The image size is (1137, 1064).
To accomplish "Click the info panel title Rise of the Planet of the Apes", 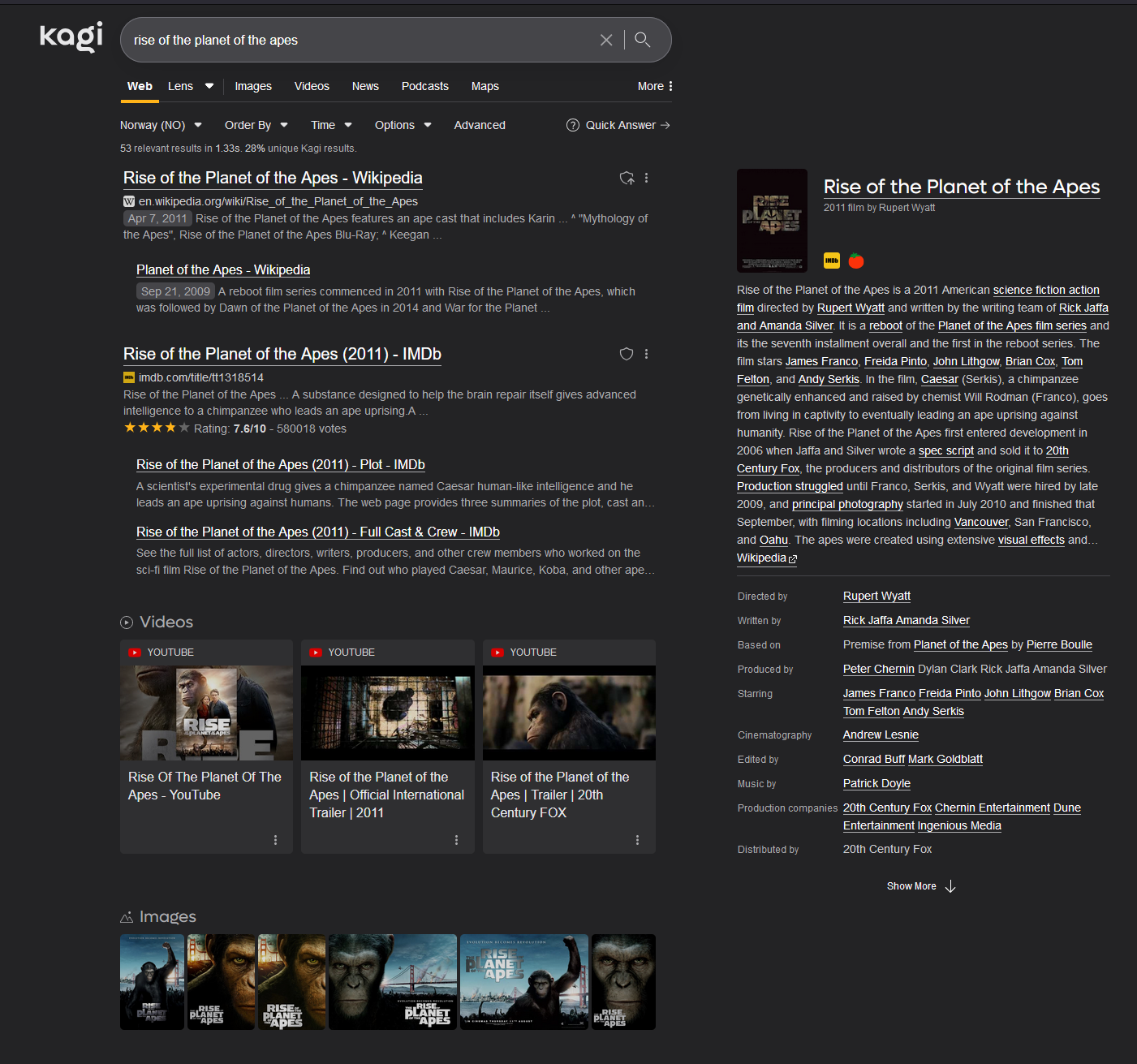I will (962, 187).
